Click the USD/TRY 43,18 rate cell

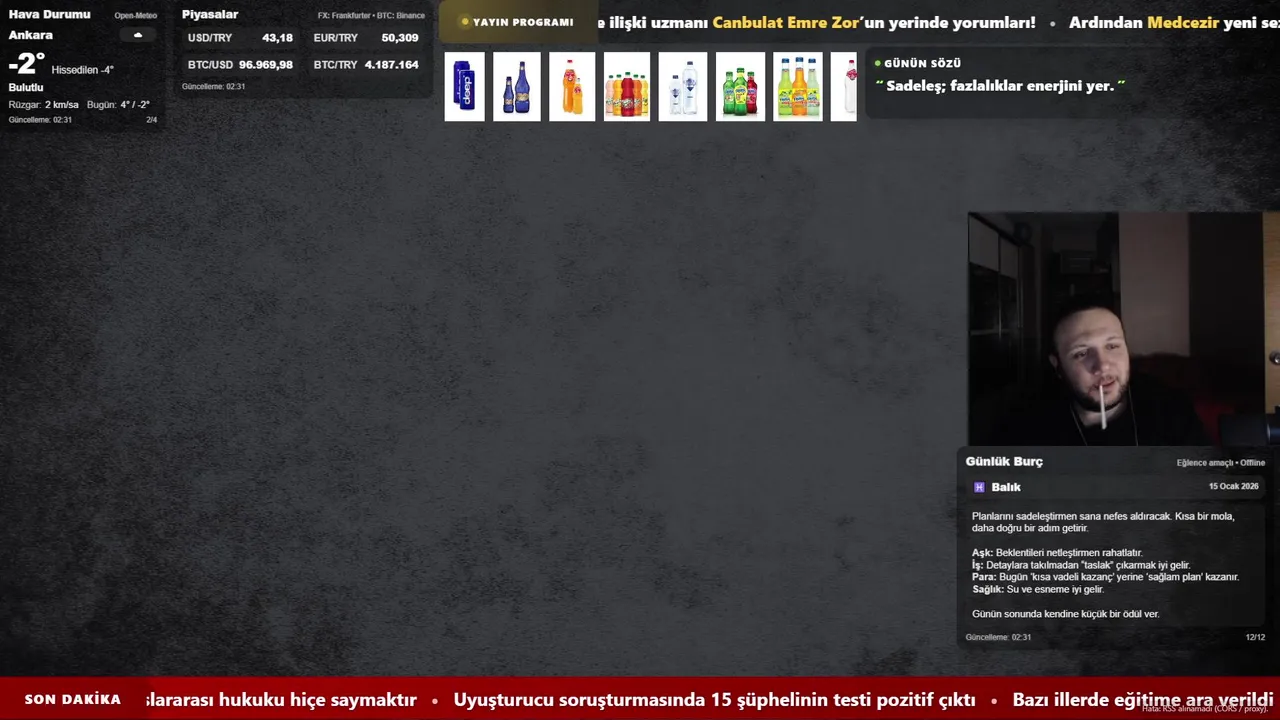point(240,38)
